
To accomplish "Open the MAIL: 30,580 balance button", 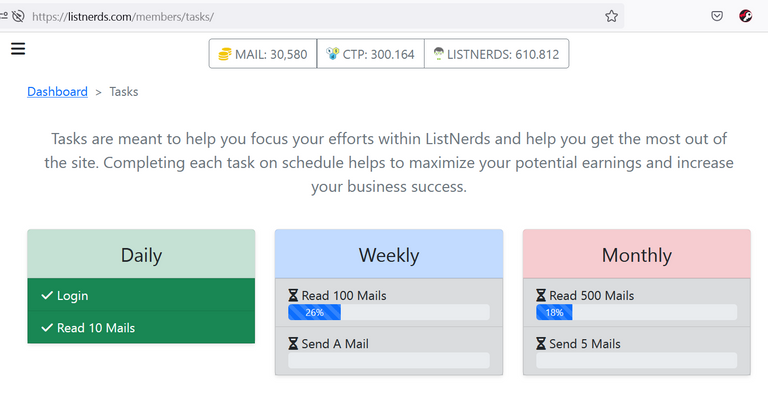I will [263, 54].
